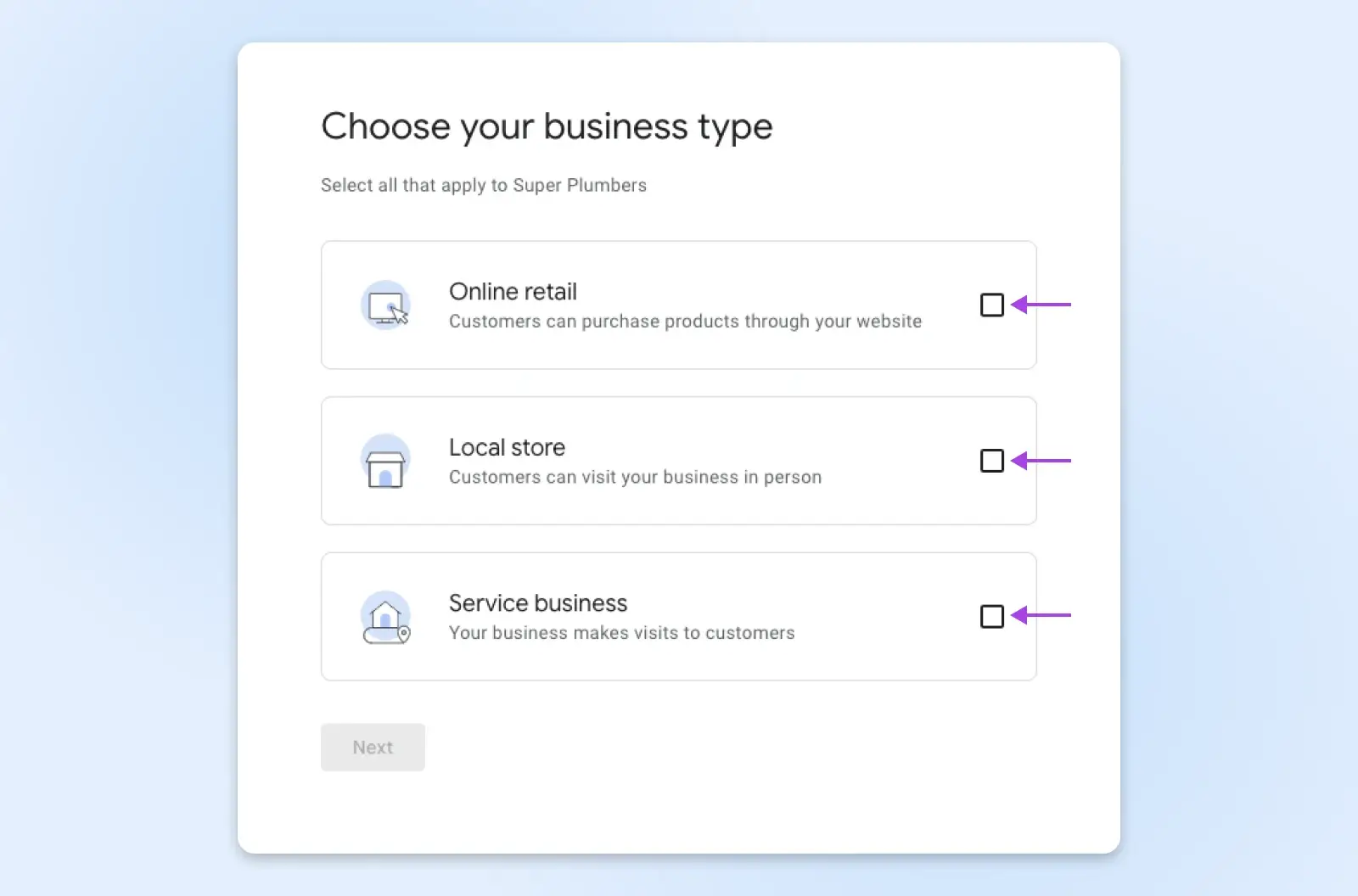Click the Service business house icon
1358x896 pixels.
tap(386, 619)
